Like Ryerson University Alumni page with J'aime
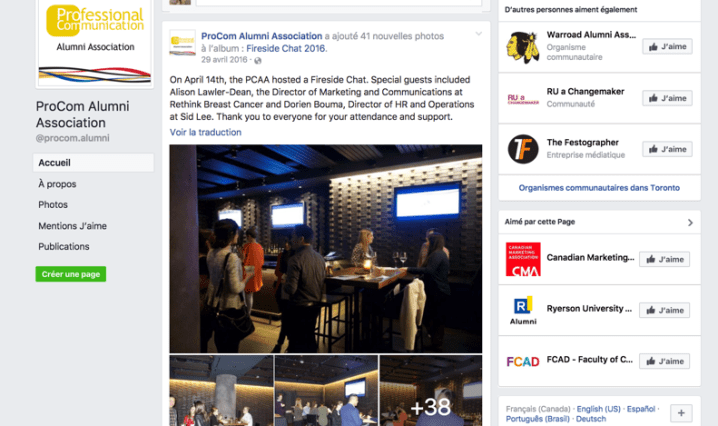 (664, 311)
